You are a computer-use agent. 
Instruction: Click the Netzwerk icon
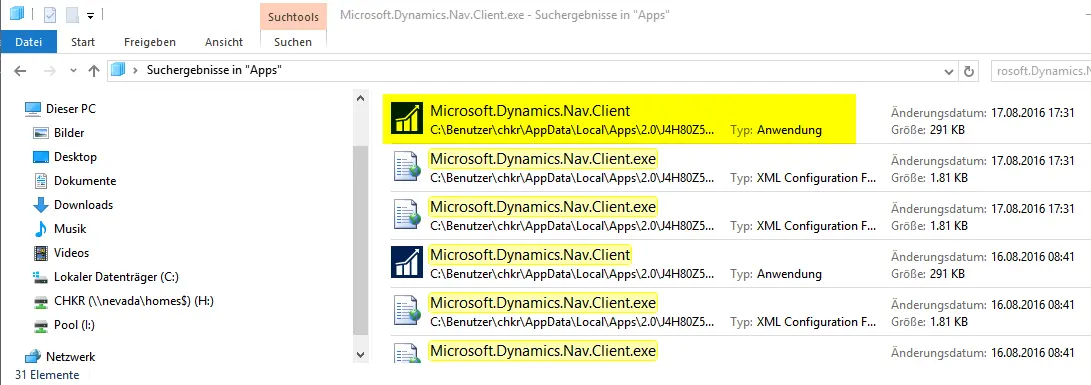[32, 356]
